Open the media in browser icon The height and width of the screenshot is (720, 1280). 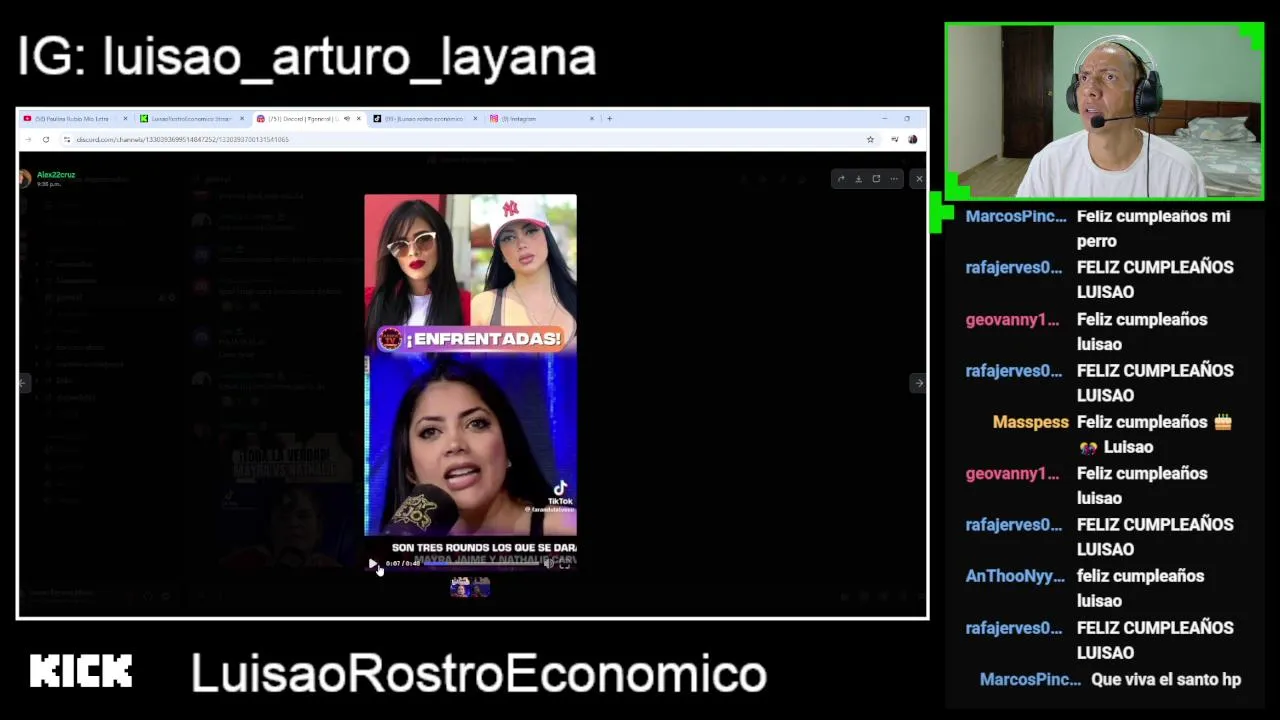876,179
